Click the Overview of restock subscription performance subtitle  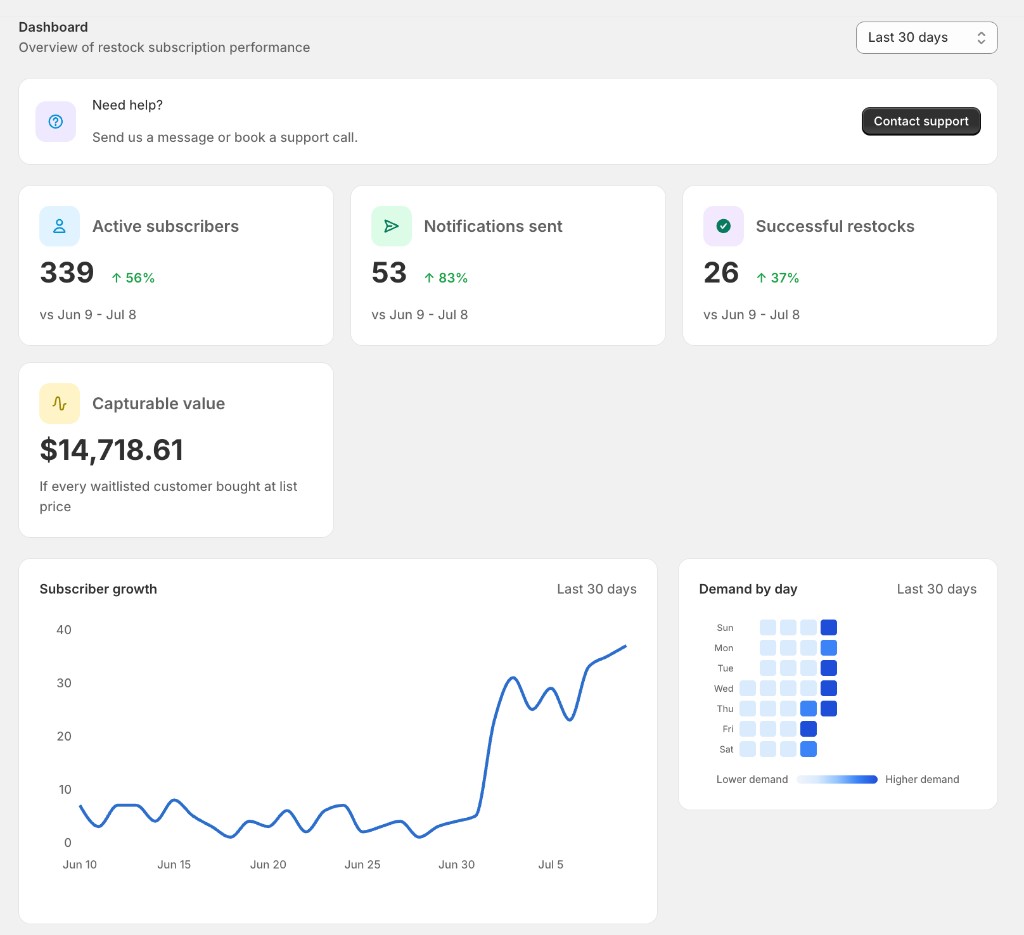click(x=164, y=48)
